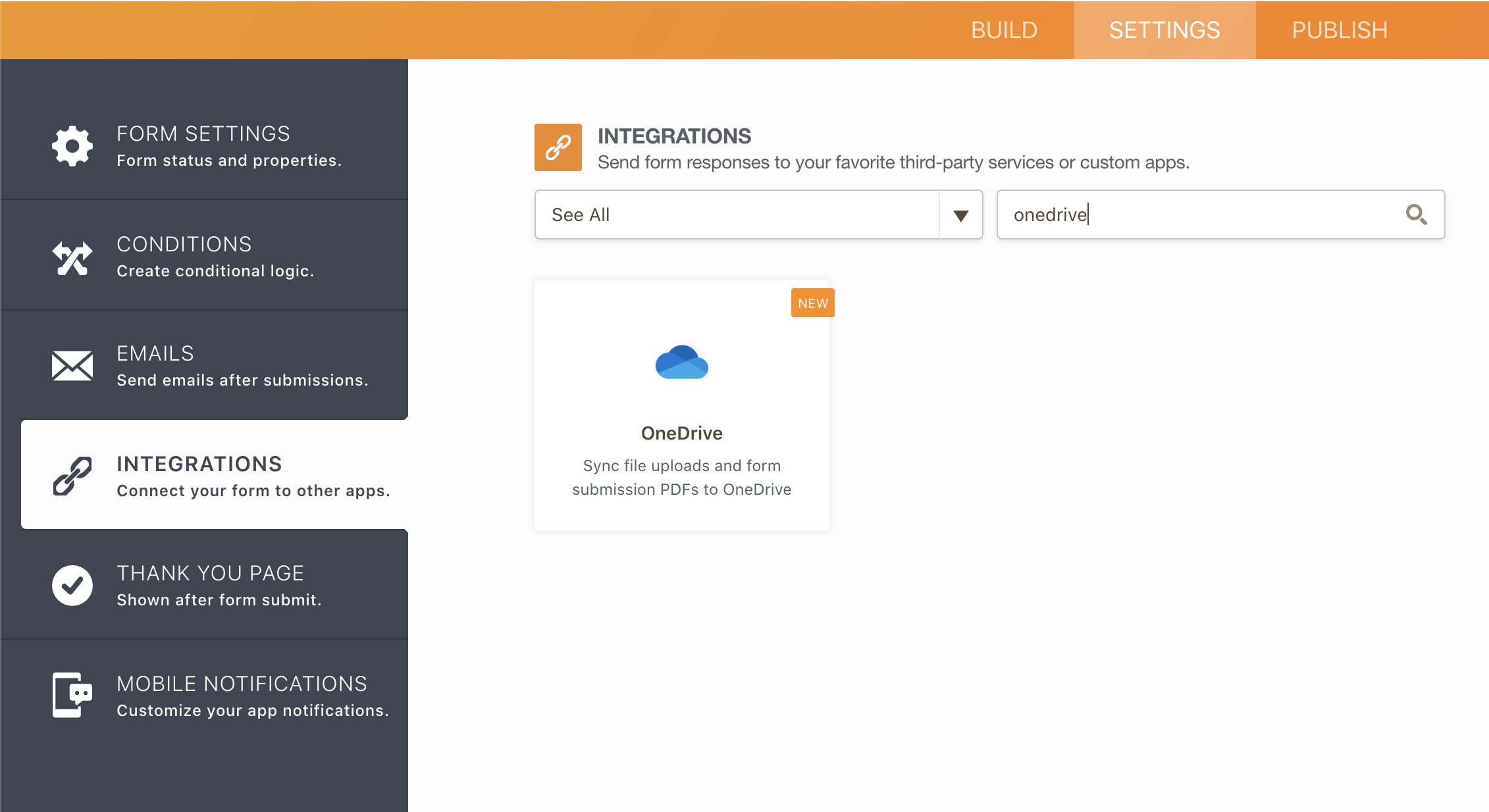Image resolution: width=1489 pixels, height=812 pixels.
Task: Click the OneDrive cloud logo
Action: point(682,362)
